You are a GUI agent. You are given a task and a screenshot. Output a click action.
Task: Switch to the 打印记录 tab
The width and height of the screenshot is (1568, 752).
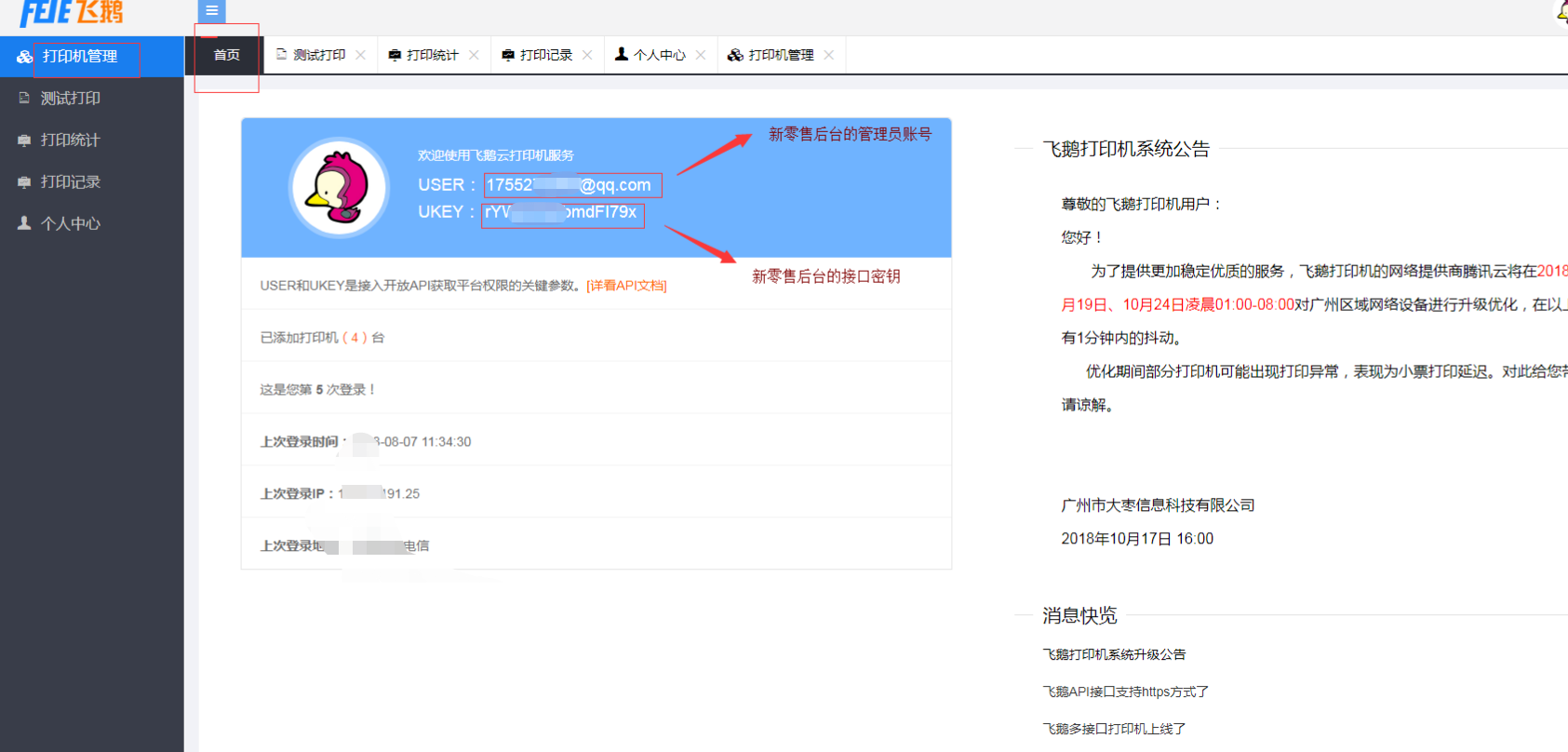[x=546, y=55]
